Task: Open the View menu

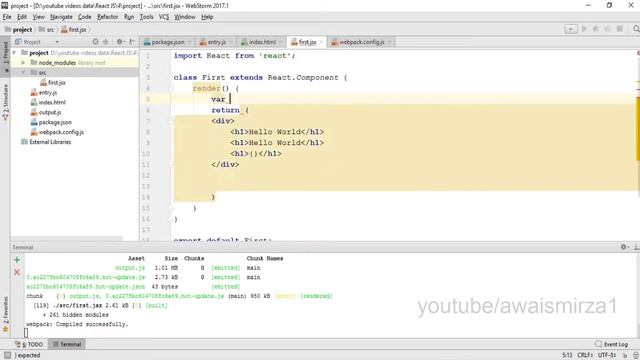Action: click(x=39, y=17)
